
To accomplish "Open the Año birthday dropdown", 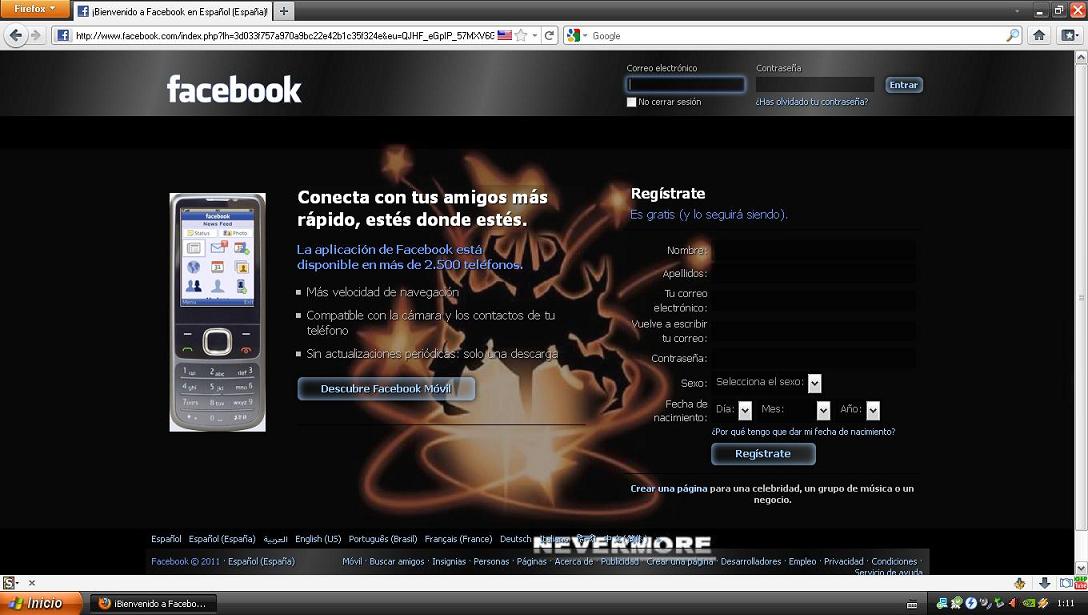I will coord(859,410).
